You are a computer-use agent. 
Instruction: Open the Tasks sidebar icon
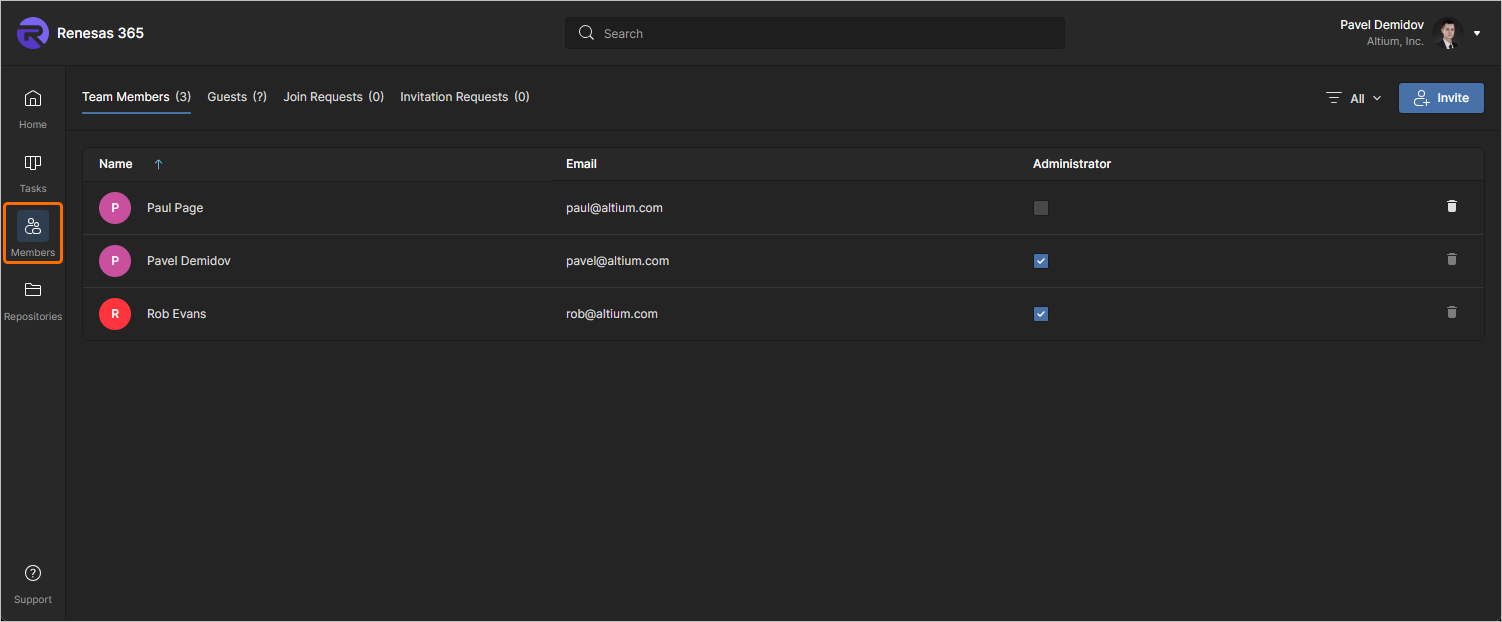[33, 163]
